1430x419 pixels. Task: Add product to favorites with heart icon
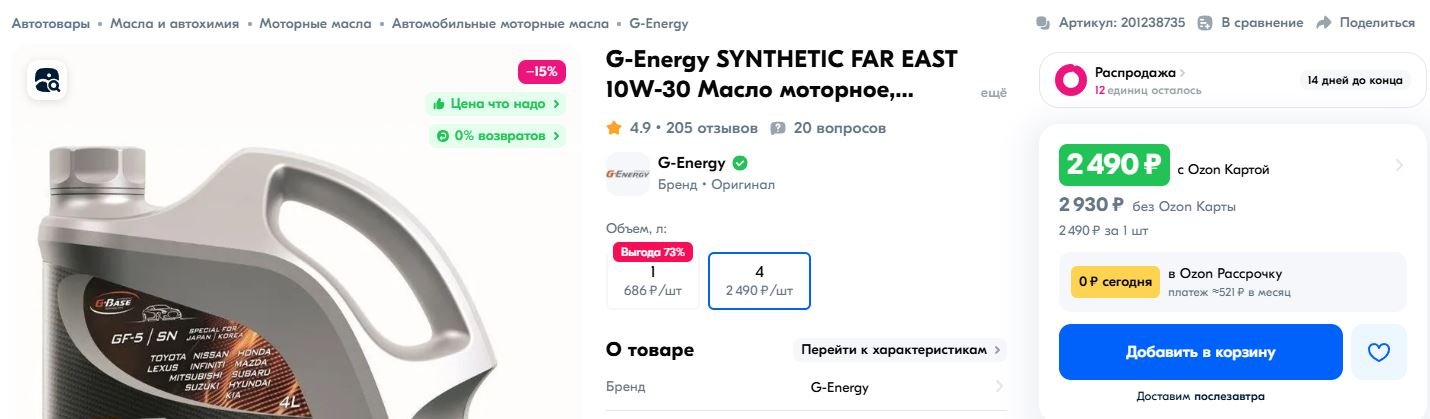[1379, 352]
